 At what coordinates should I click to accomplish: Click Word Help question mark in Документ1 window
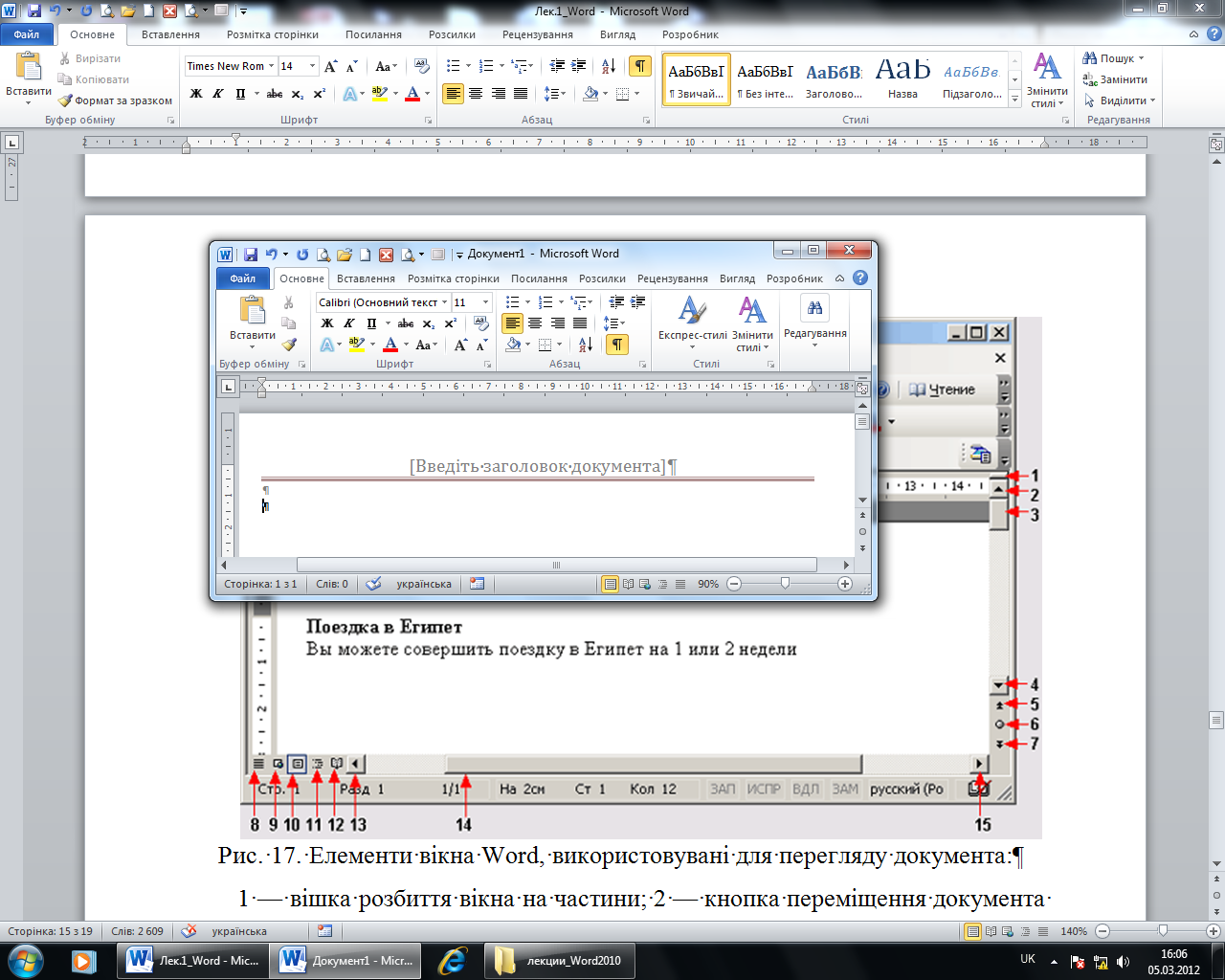860,278
